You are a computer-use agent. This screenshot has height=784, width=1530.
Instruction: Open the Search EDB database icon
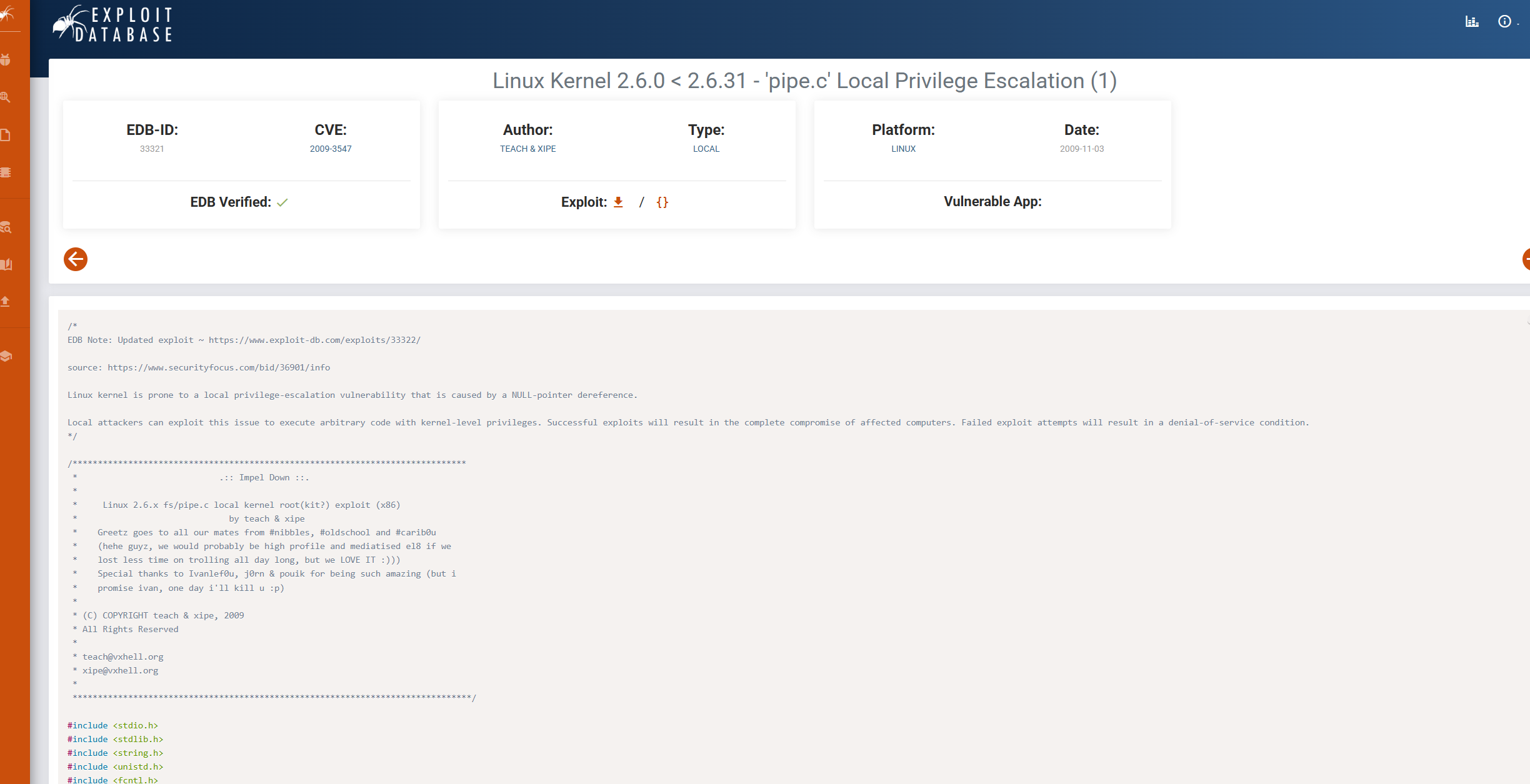[x=6, y=227]
